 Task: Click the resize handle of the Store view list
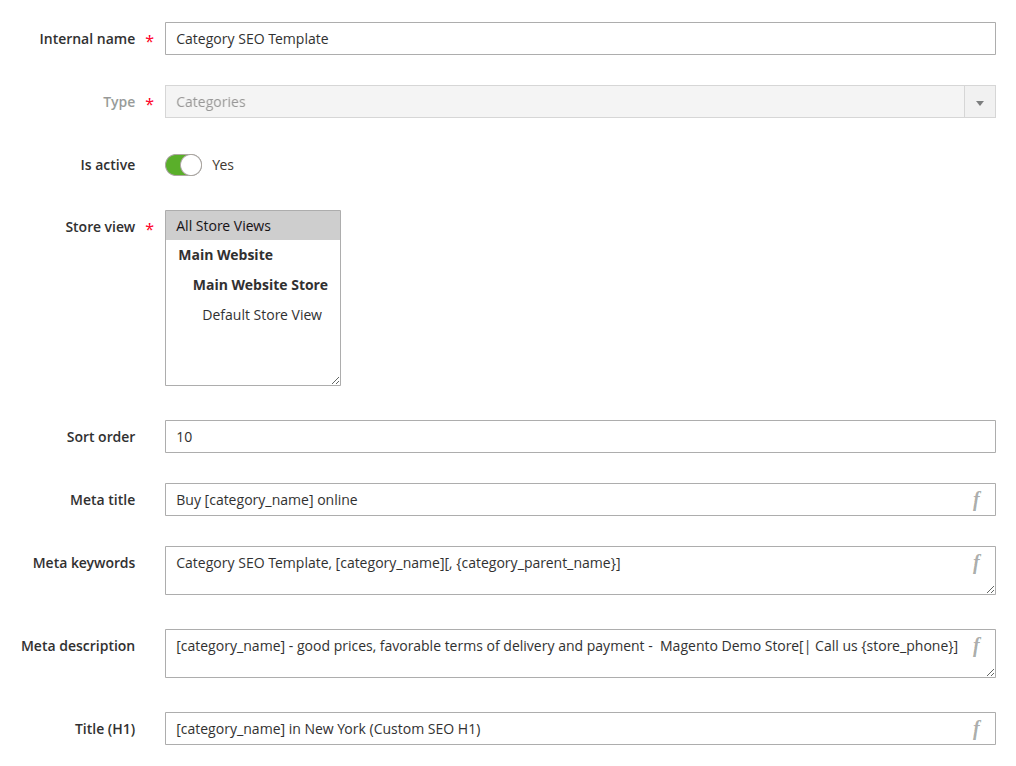click(x=337, y=380)
